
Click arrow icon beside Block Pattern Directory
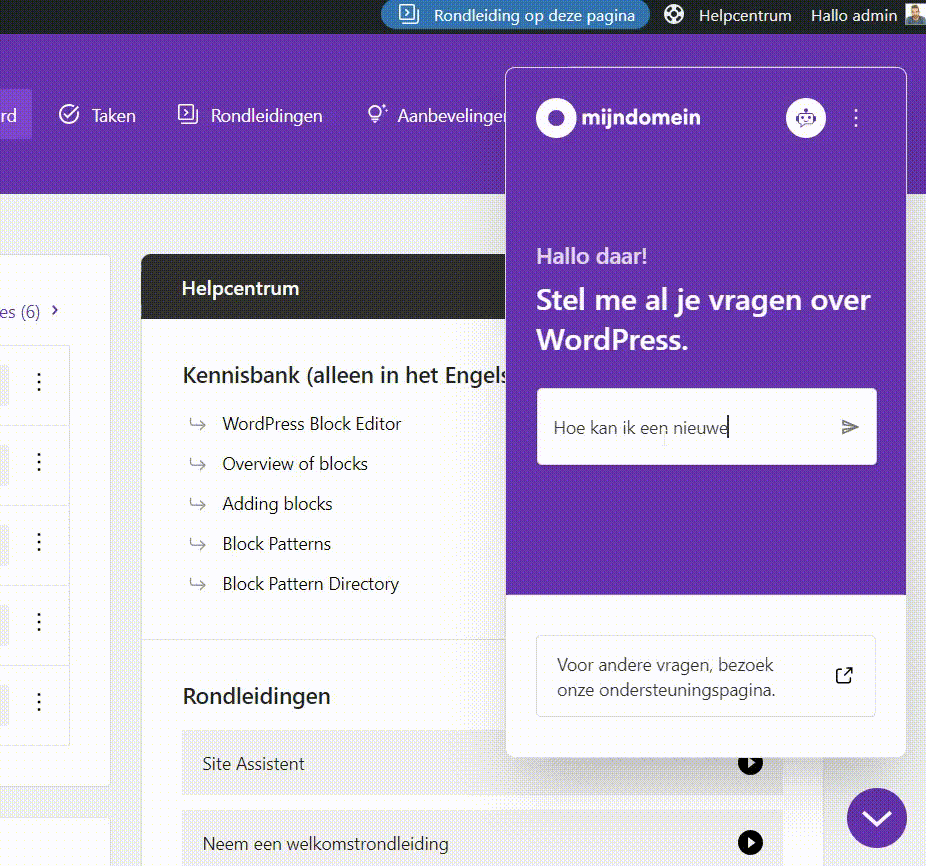point(197,584)
